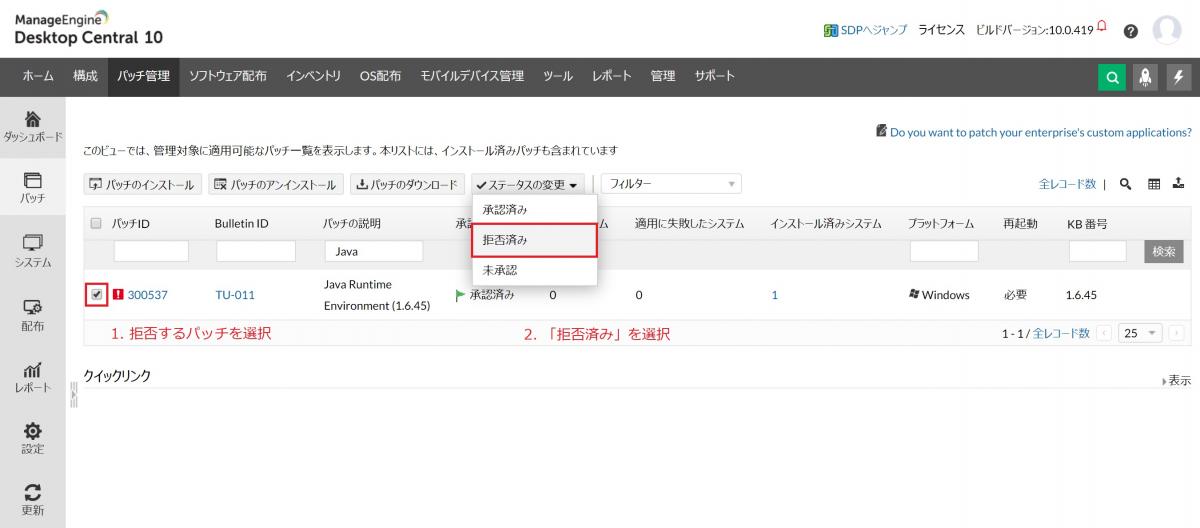Go to previous page arrow
The width and height of the screenshot is (1200, 528).
1104,333
